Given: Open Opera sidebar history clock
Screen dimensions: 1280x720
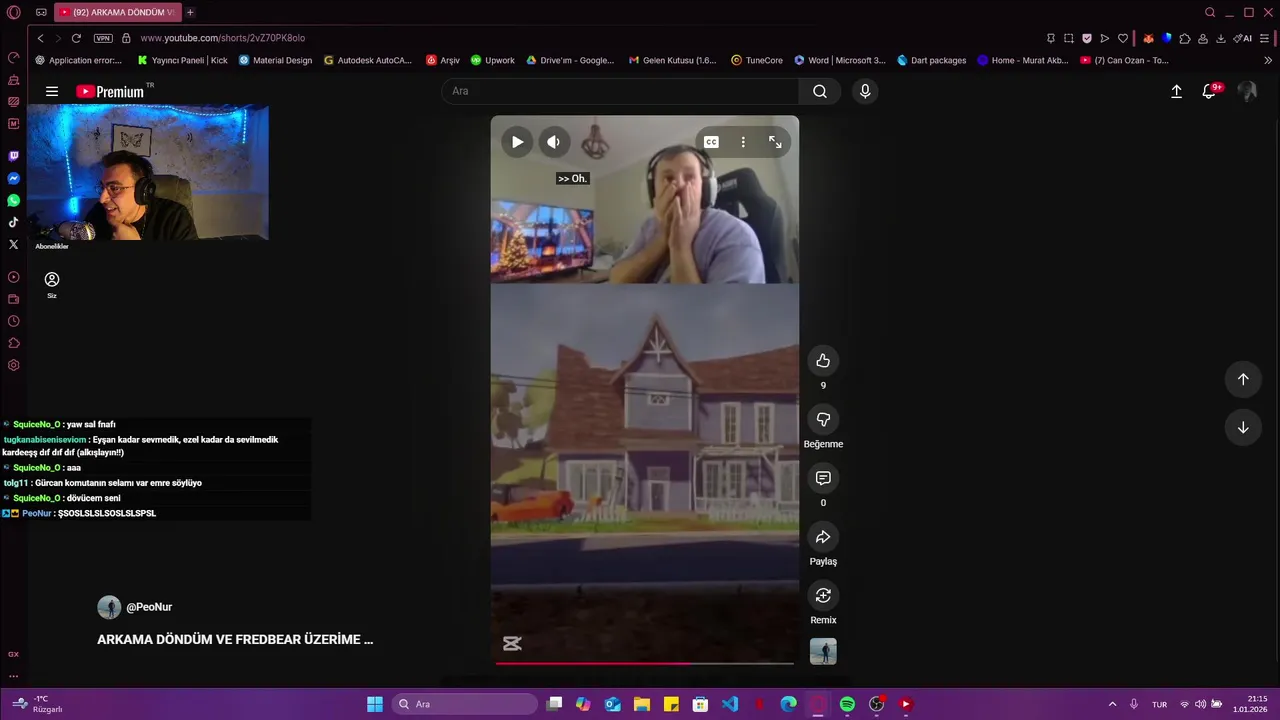Looking at the screenshot, I should click(13, 321).
